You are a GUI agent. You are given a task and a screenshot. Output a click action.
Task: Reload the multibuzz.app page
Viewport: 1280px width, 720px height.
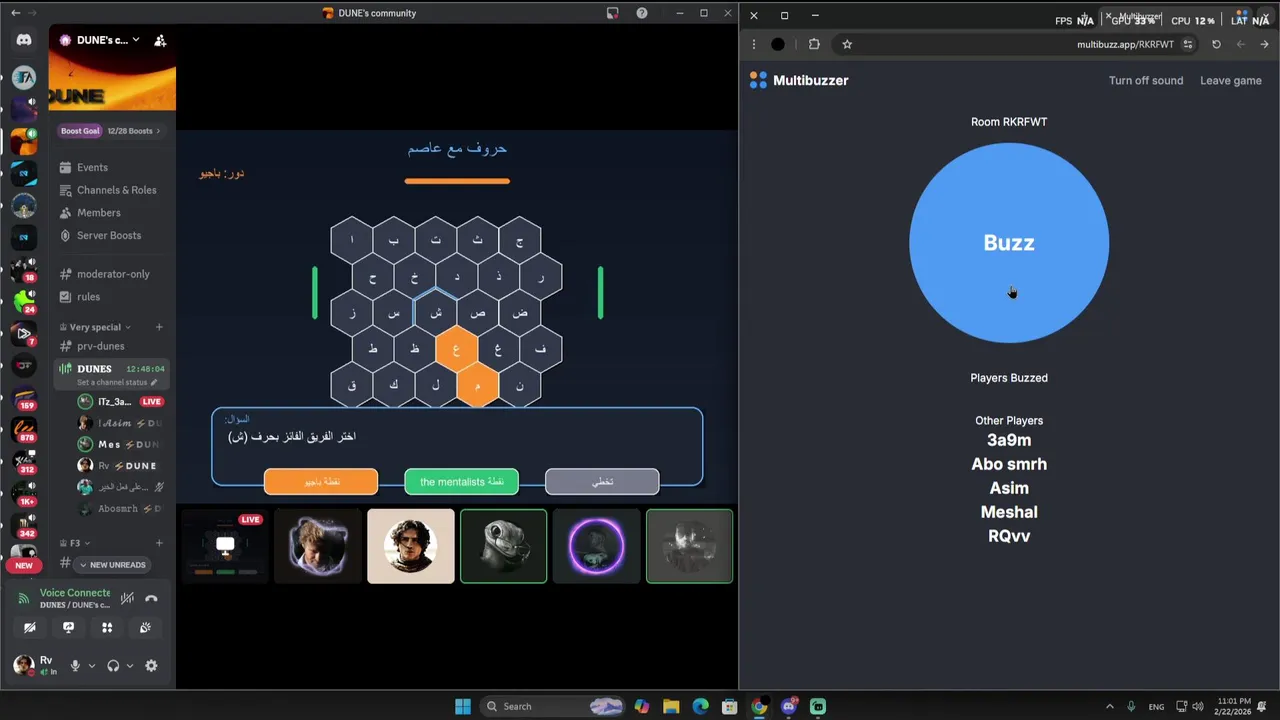[1216, 44]
